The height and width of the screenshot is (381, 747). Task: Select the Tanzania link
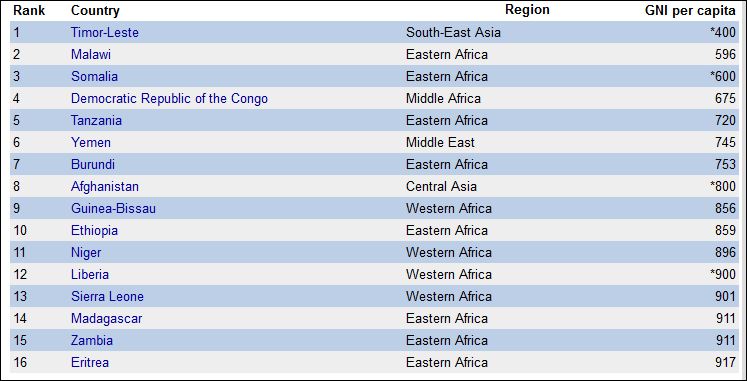(96, 120)
